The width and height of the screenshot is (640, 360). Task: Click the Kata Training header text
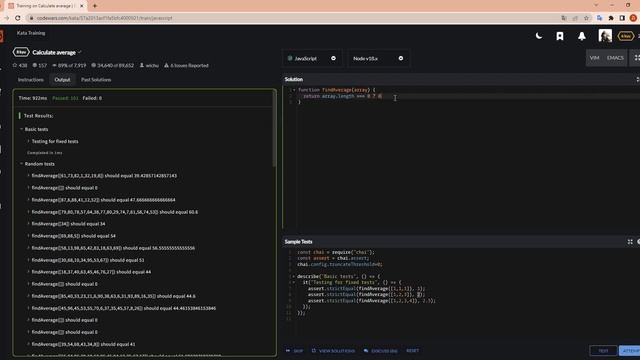[x=31, y=33]
